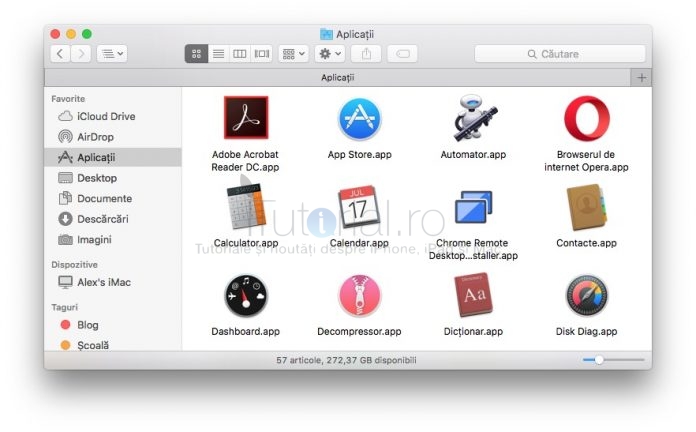The height and width of the screenshot is (432, 696).
Task: Select the Contacte address book icon
Action: [586, 207]
